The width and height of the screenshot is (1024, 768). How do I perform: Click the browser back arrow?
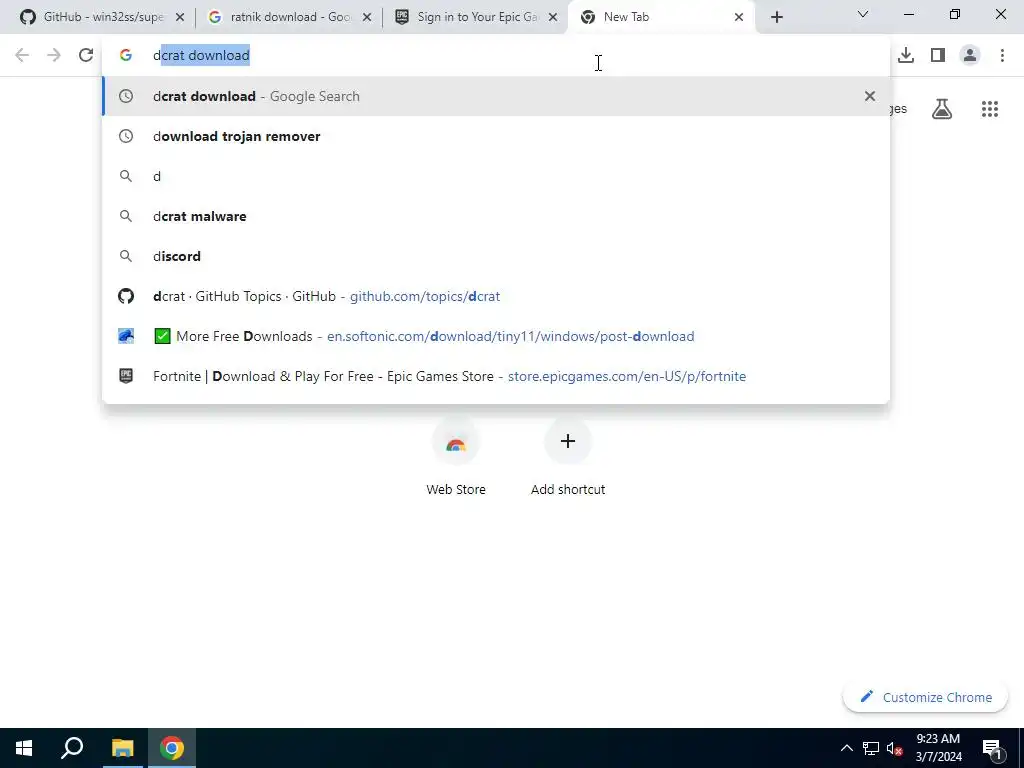pos(22,55)
